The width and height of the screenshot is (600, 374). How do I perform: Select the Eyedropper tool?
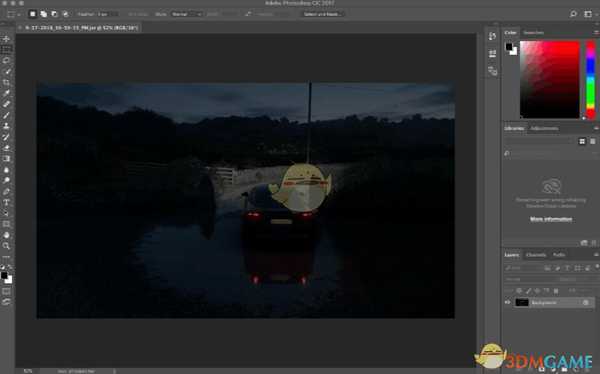(7, 93)
